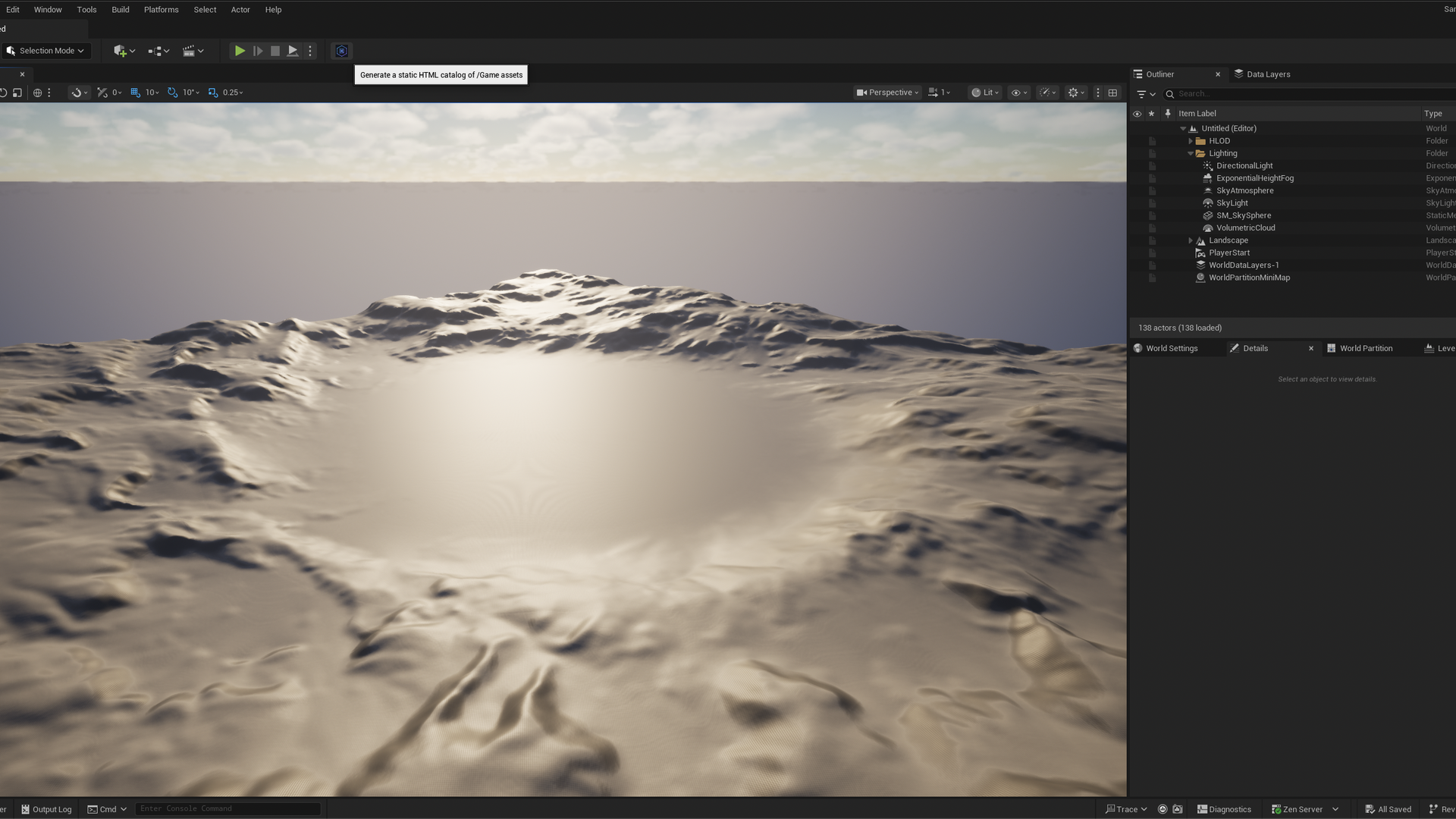This screenshot has height=819, width=1456.
Task: Open viewport performance scalability menu
Action: pos(1047,93)
